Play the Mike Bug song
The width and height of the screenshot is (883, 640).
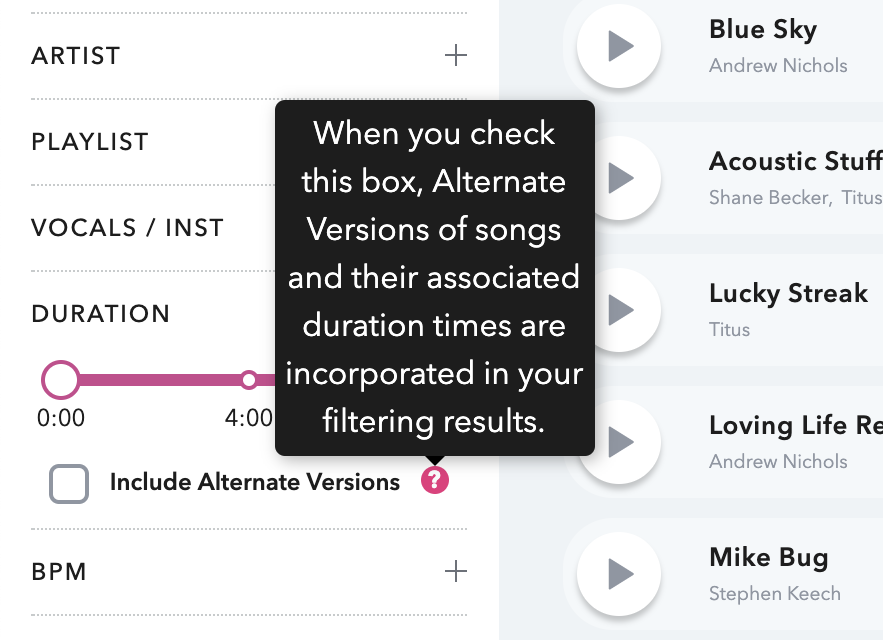coord(619,573)
